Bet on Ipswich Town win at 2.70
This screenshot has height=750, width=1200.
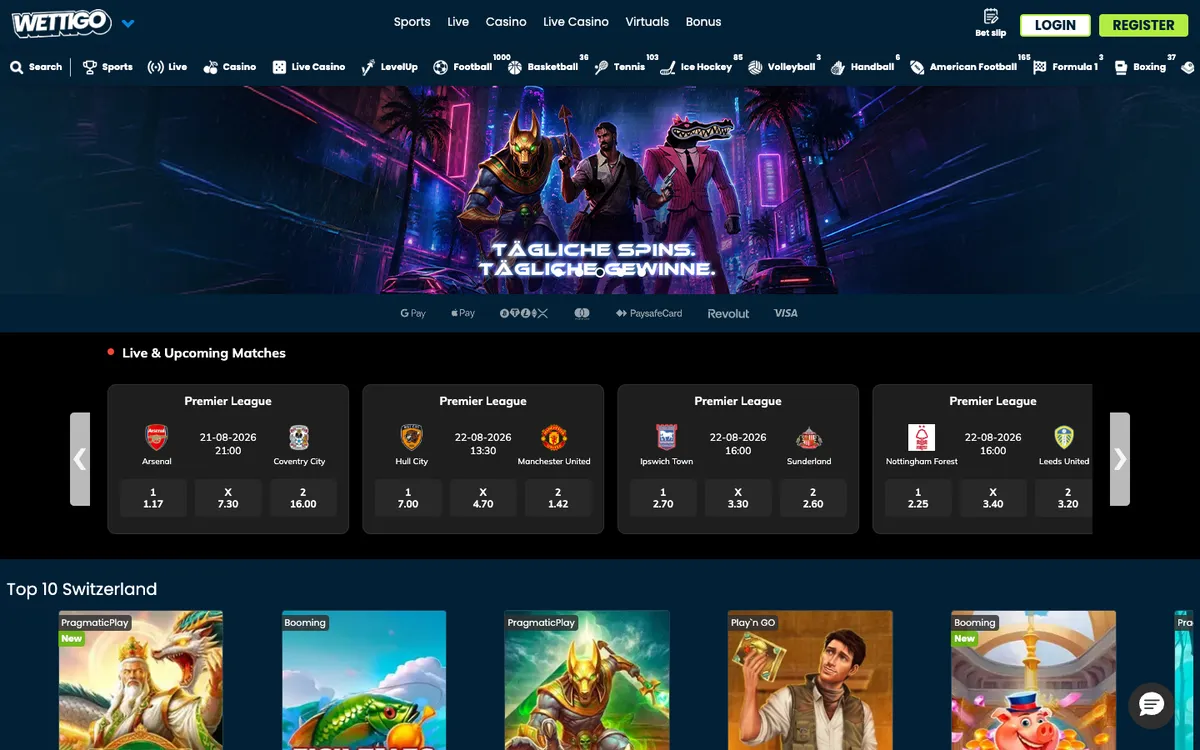663,498
